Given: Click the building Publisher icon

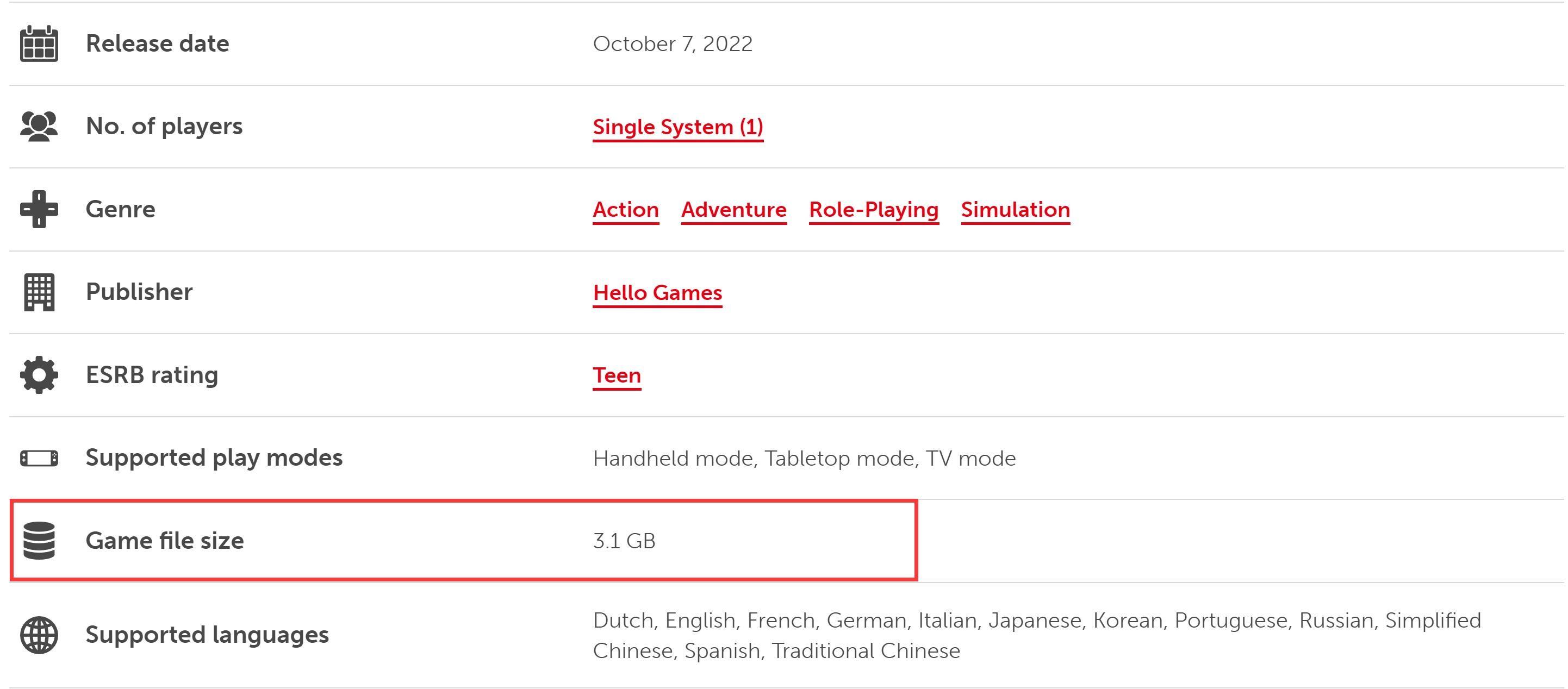Looking at the screenshot, I should 39,292.
